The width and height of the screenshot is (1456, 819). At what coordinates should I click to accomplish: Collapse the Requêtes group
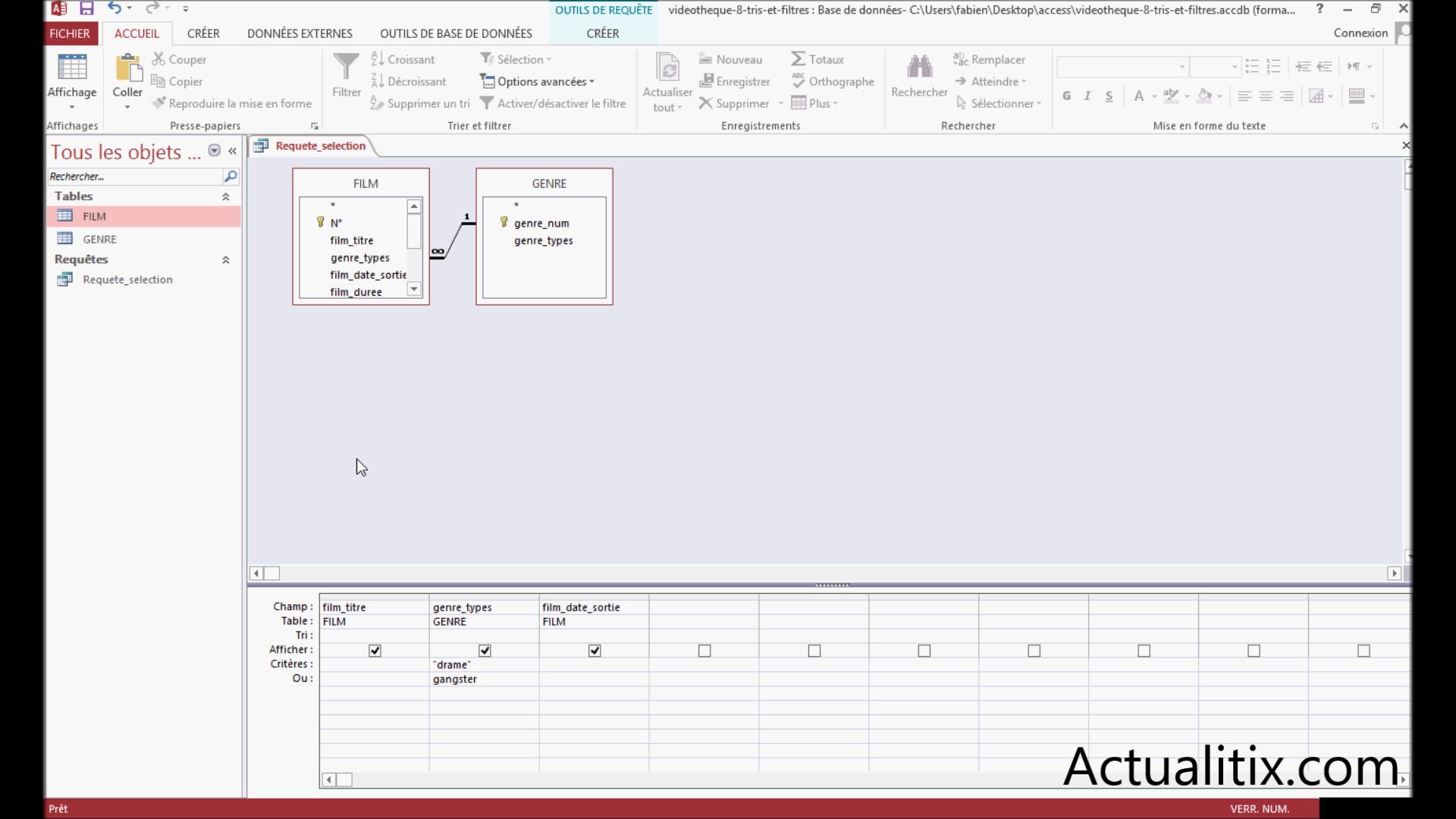click(x=225, y=259)
